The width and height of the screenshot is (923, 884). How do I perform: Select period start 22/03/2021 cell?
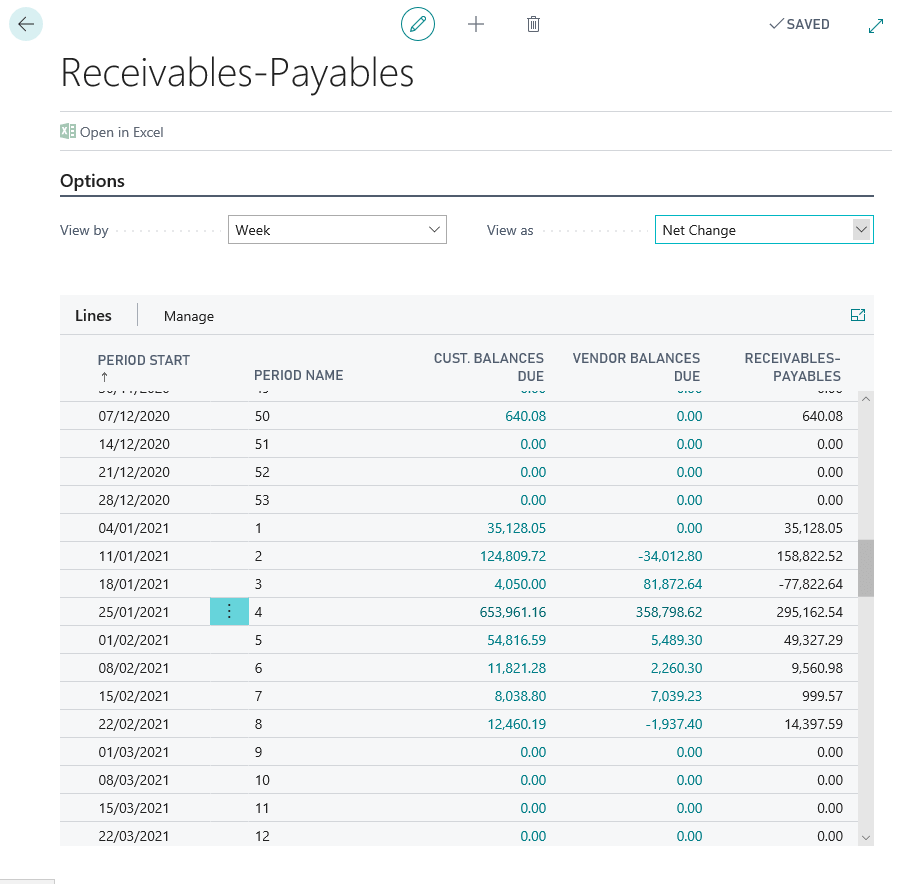click(134, 835)
